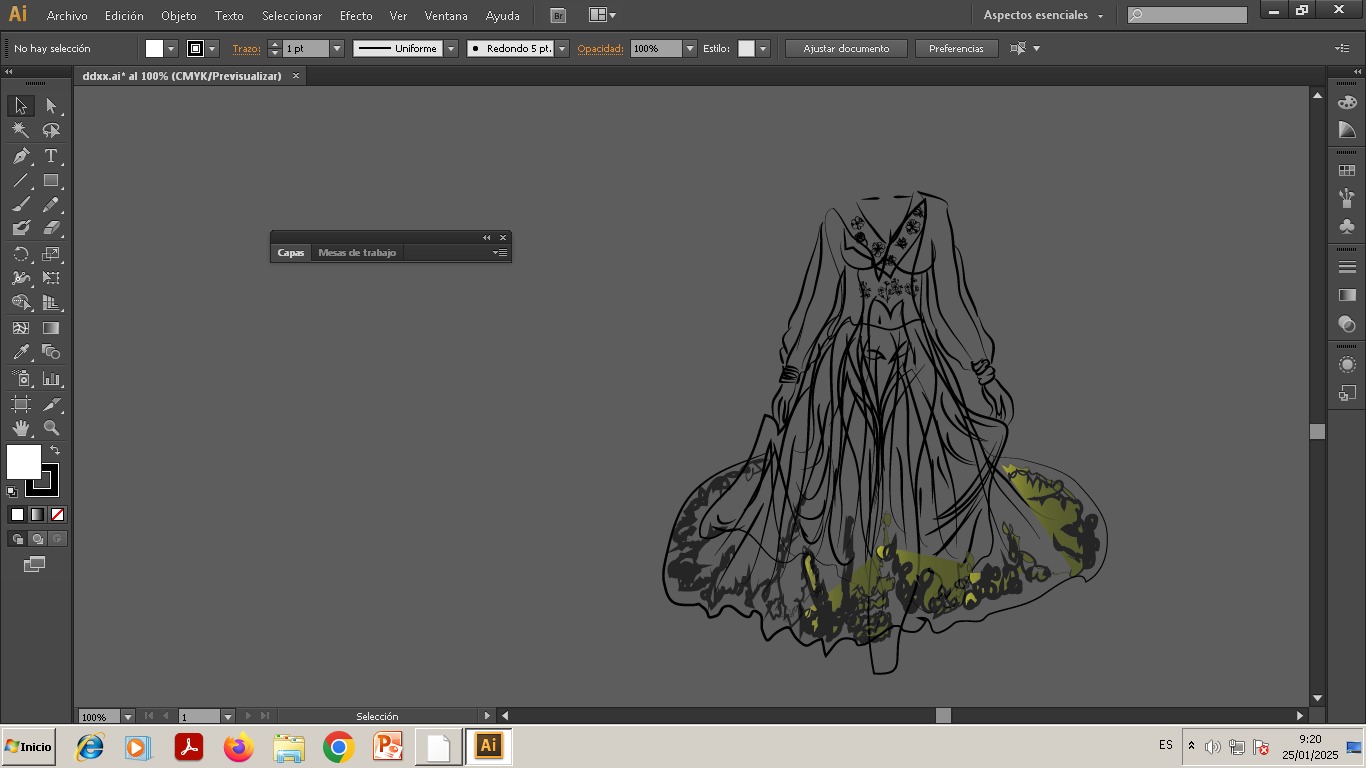Open the Gradient panel icon in dock
The image size is (1366, 768).
1347,295
